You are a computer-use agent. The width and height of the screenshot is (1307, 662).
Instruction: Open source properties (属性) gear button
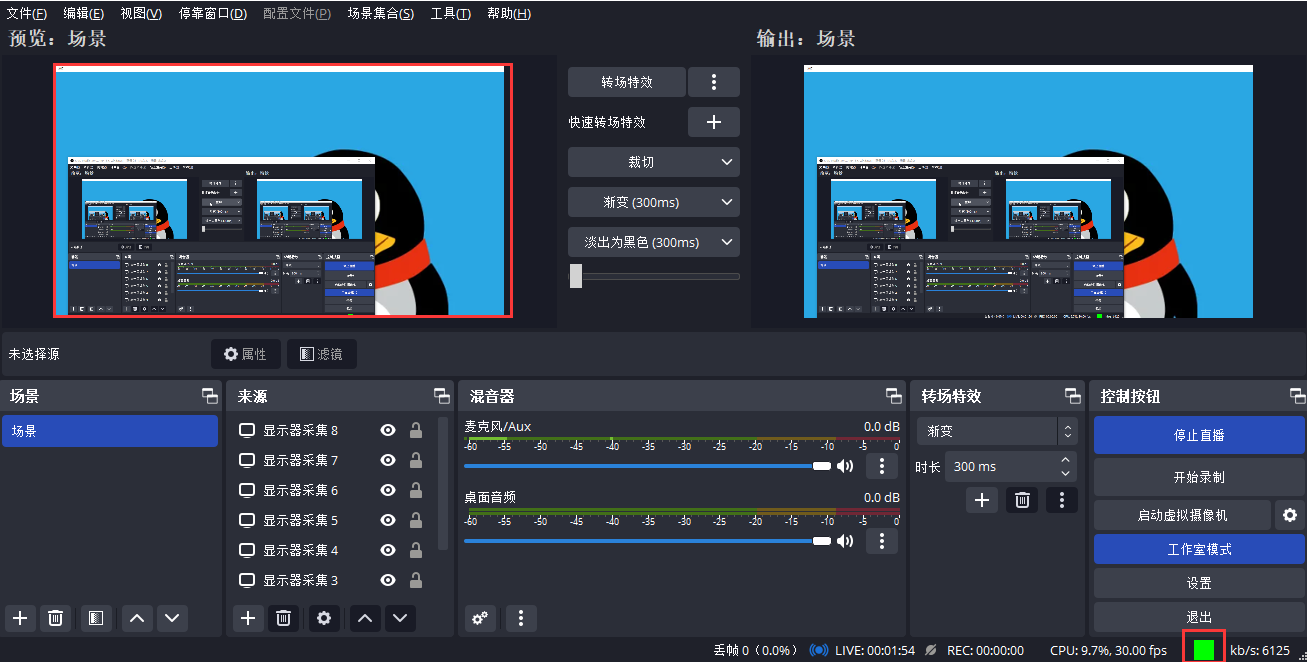coord(246,354)
